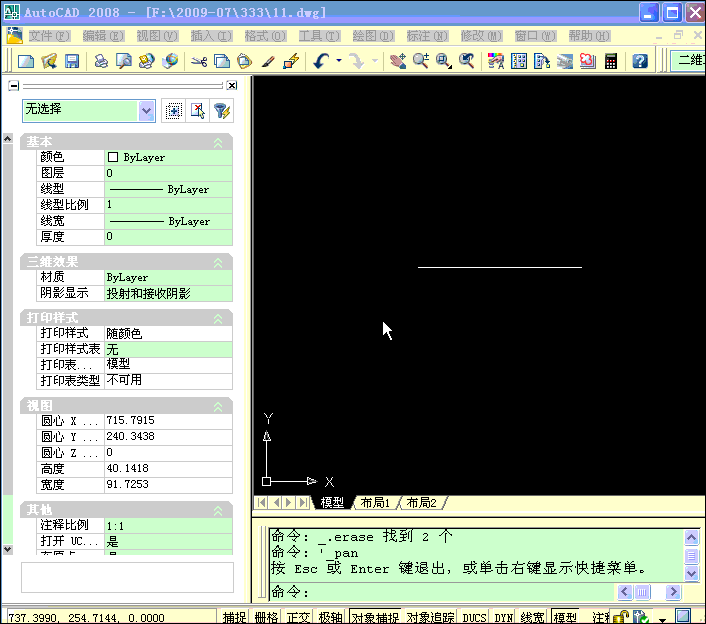Toggle 栅格 grid display in status bar
706x624 pixels.
[266, 617]
